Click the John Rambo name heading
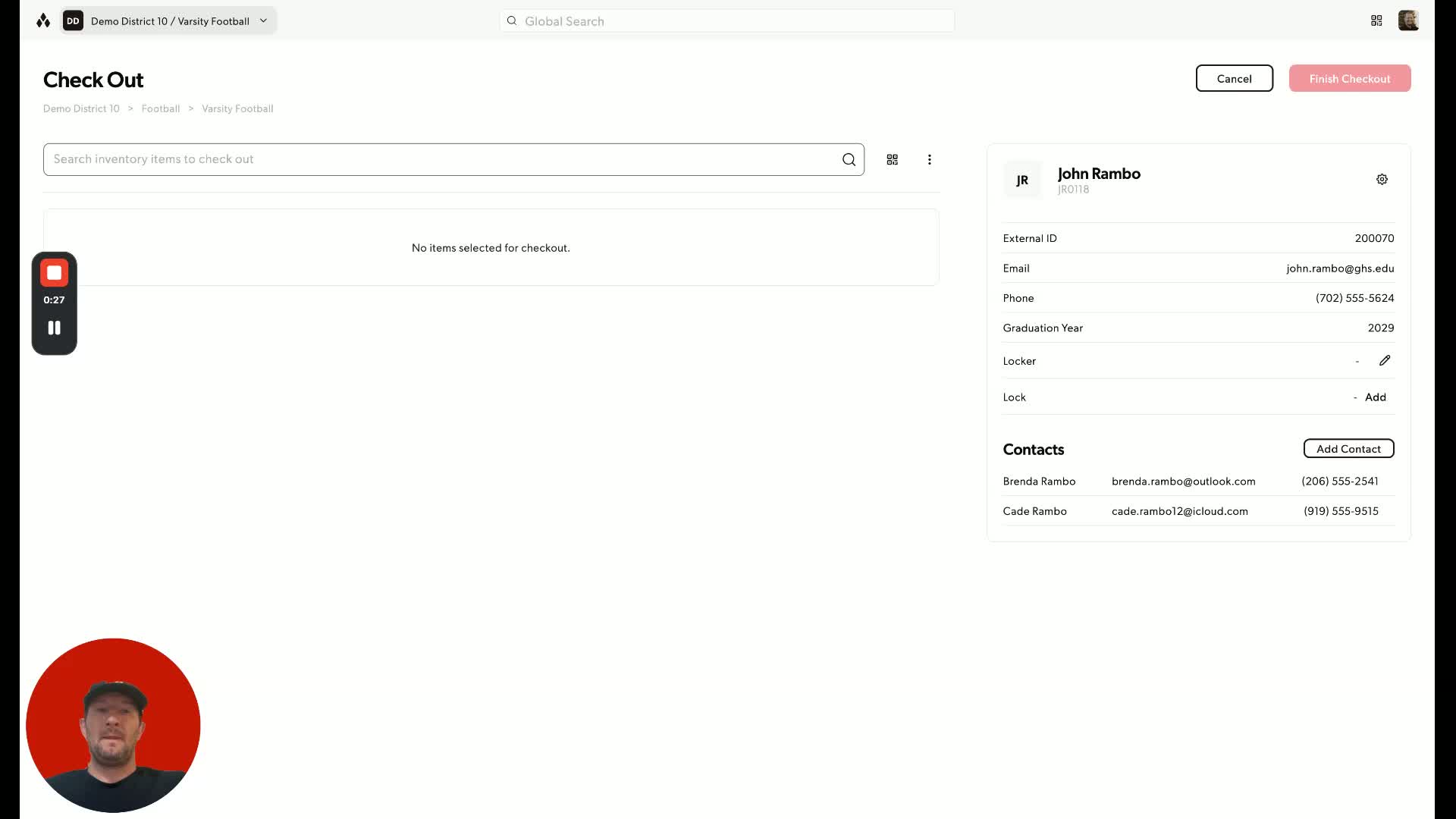 point(1099,174)
